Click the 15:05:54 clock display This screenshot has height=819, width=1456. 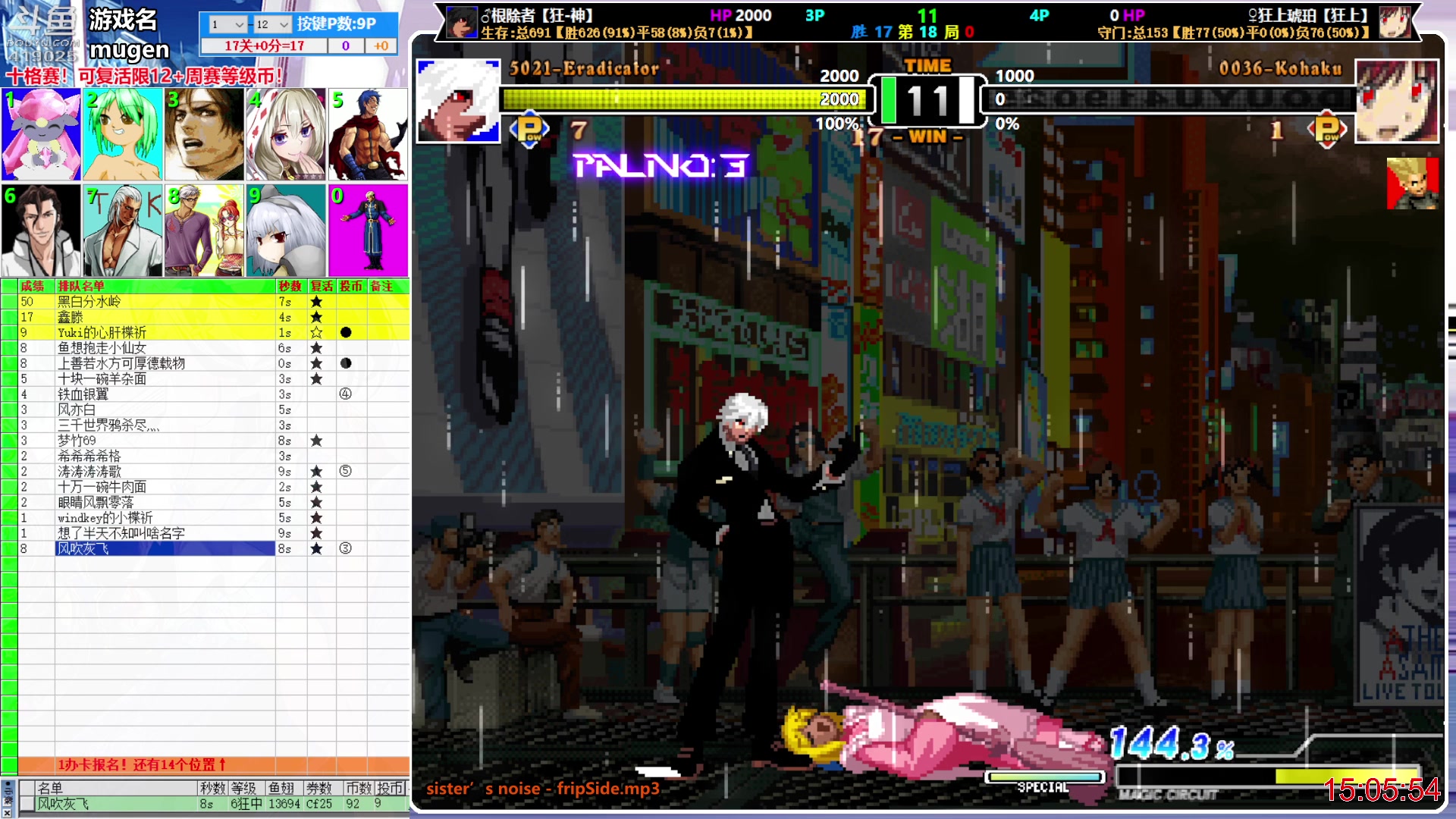click(x=1382, y=789)
